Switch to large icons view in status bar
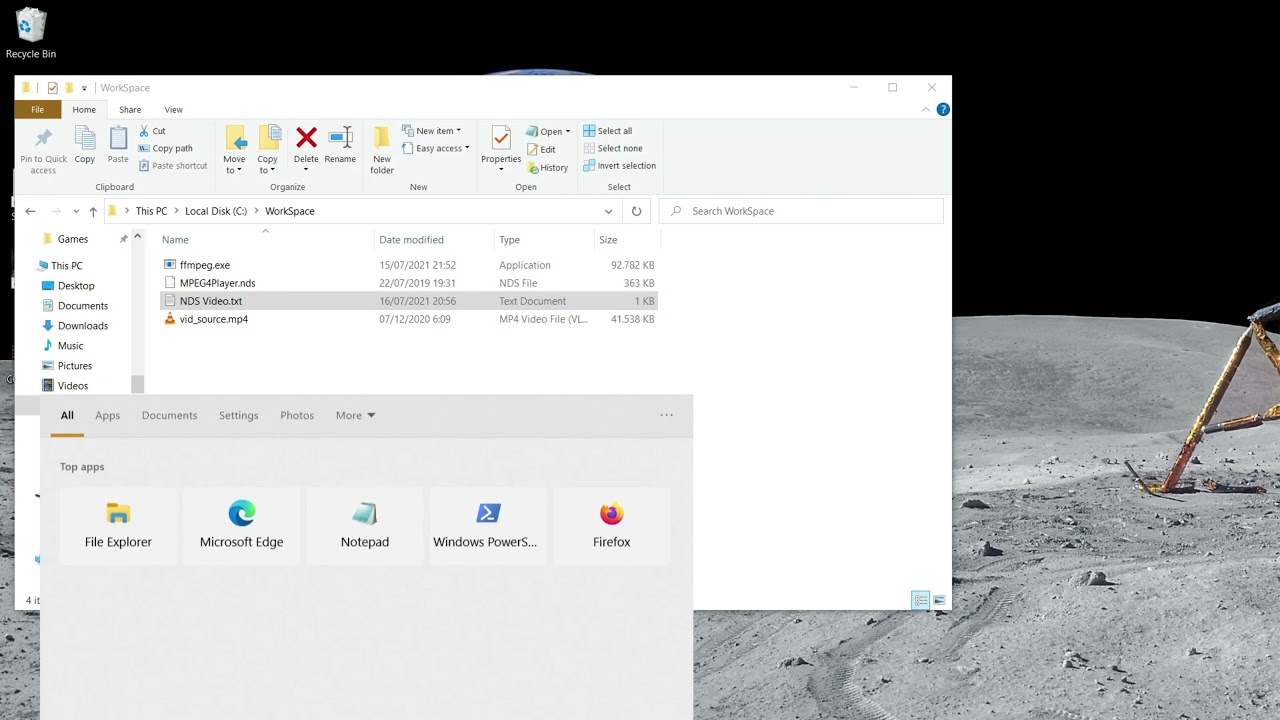The height and width of the screenshot is (720, 1280). click(x=939, y=600)
